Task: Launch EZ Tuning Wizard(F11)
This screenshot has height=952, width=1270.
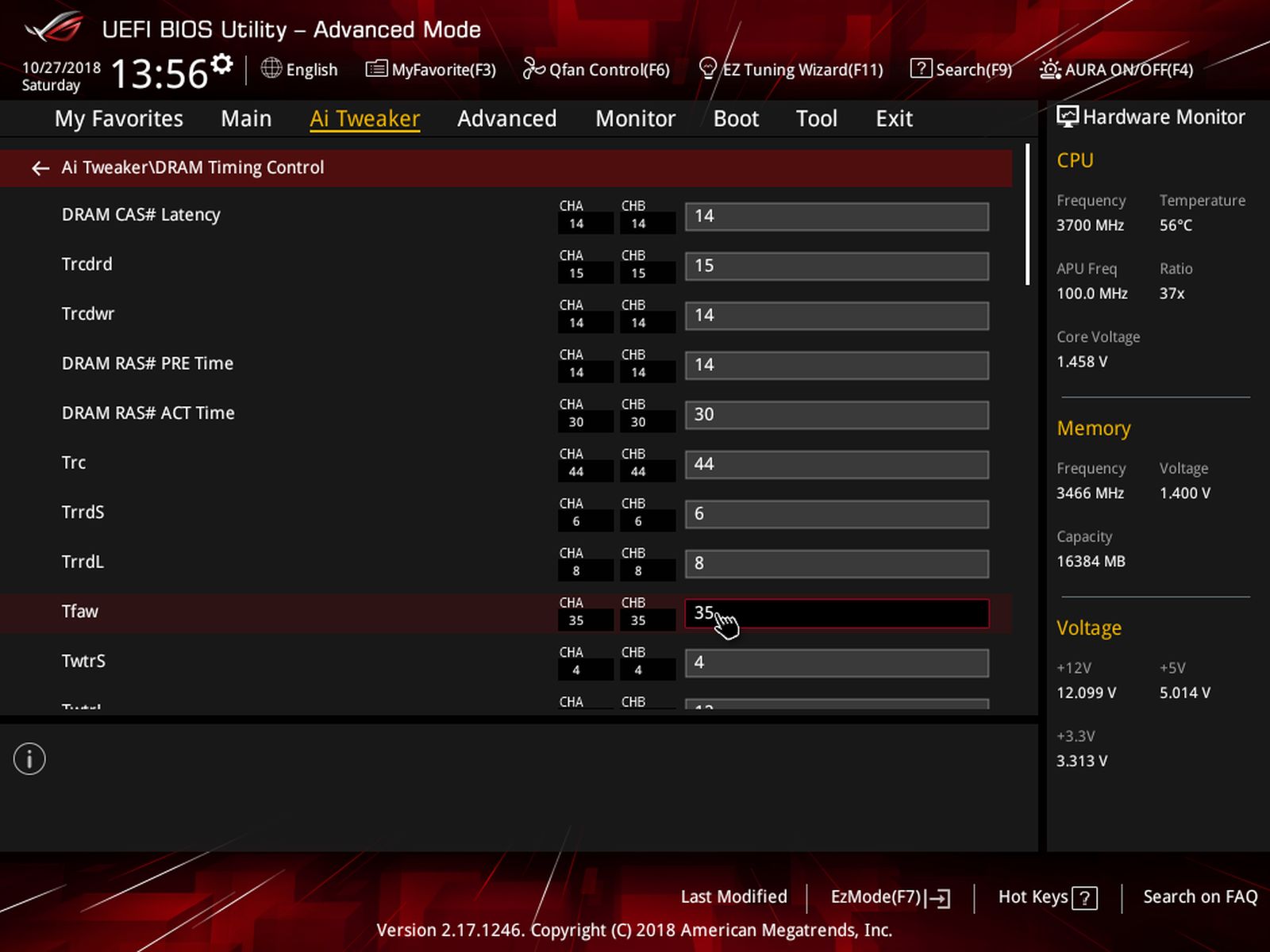Action: tap(791, 70)
